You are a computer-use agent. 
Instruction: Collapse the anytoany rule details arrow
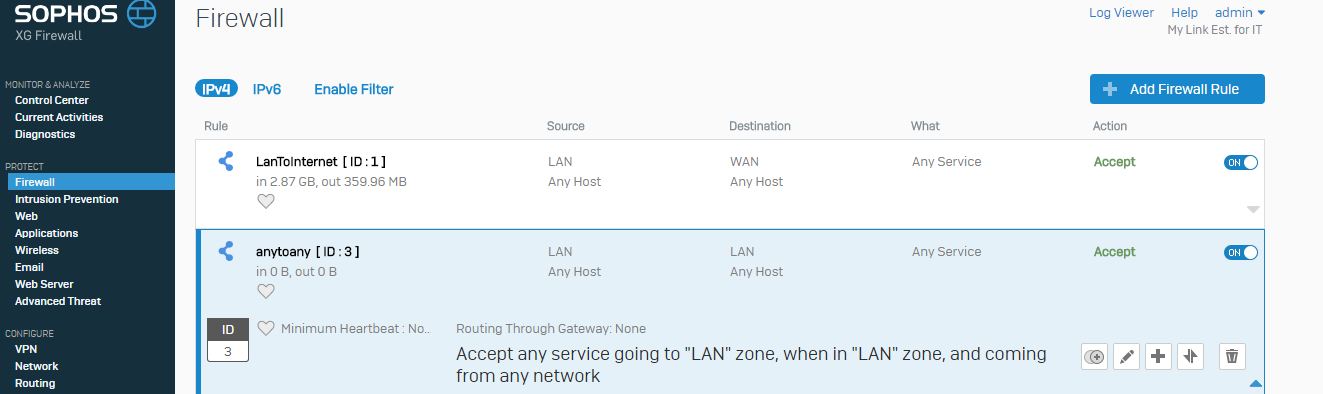(1256, 383)
